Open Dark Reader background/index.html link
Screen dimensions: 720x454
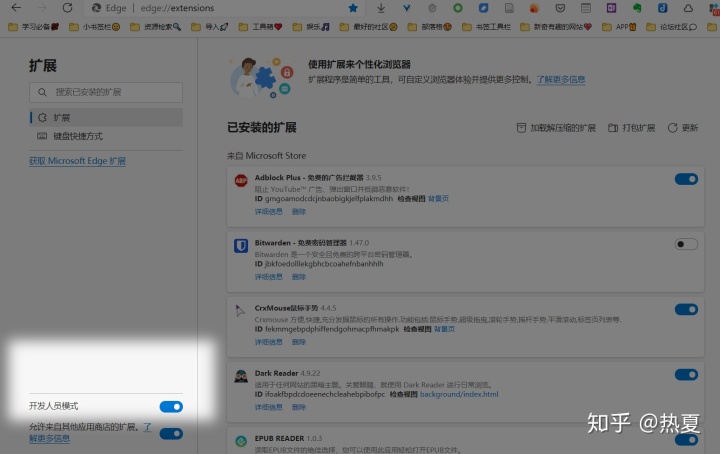tap(459, 394)
